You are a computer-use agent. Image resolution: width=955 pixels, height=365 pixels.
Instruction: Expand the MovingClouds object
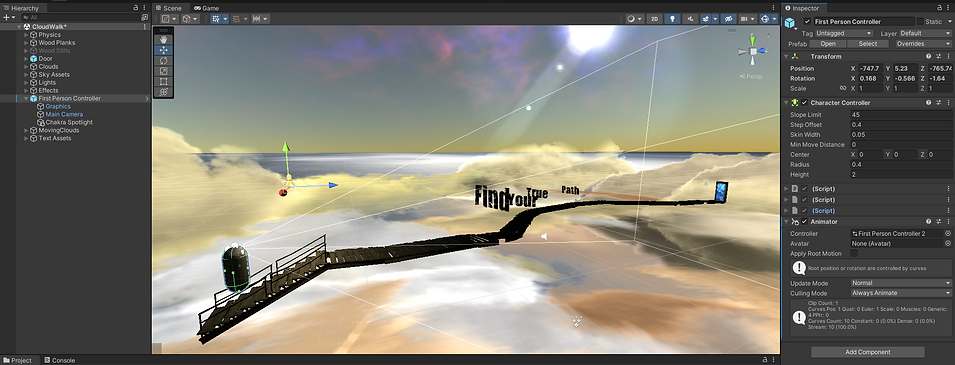[x=26, y=130]
